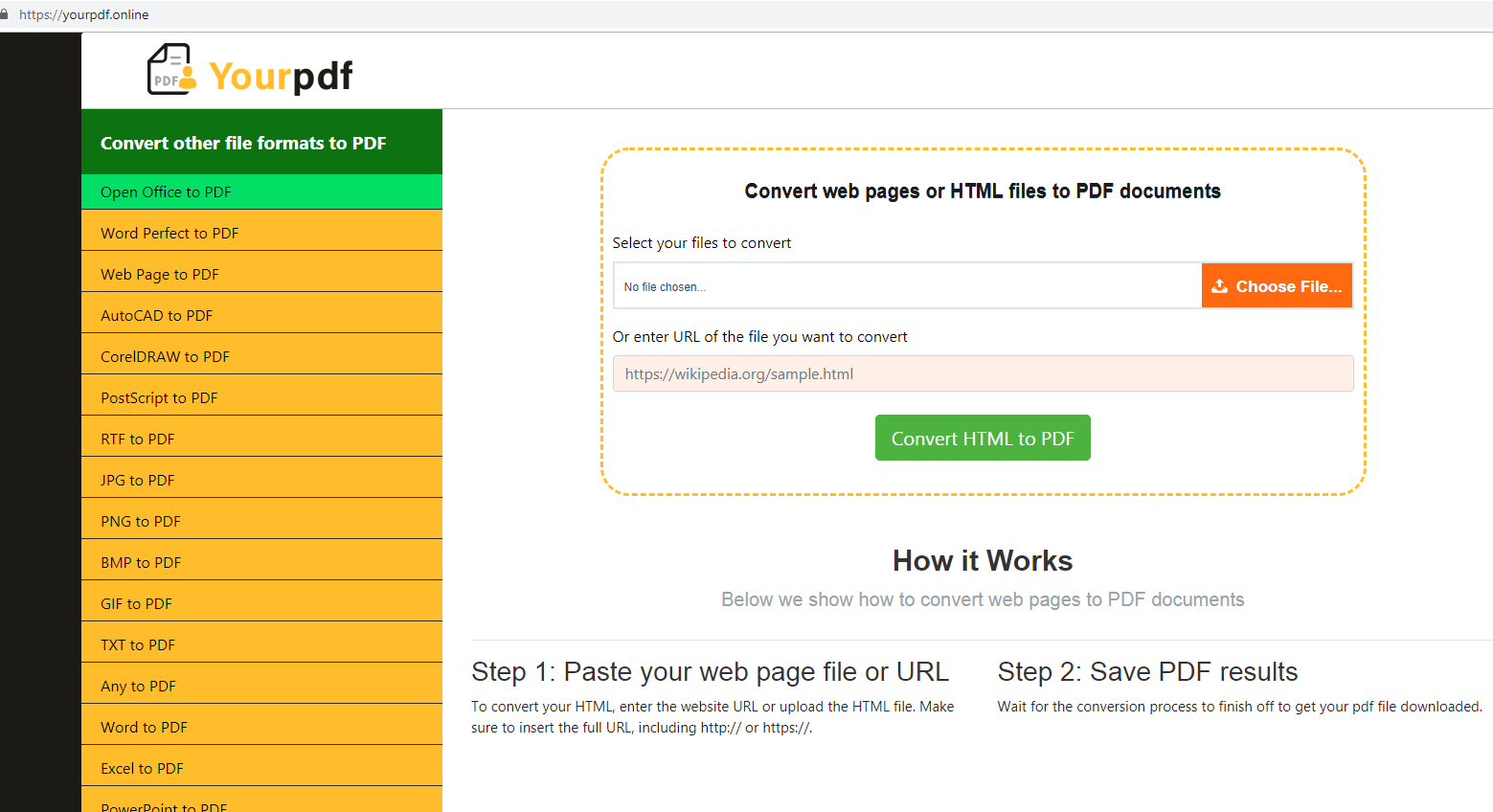Click the 'Select your files to convert' label
Image resolution: width=1493 pixels, height=812 pixels.
(x=702, y=243)
